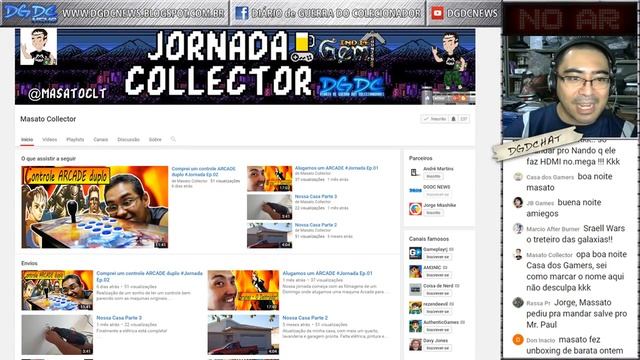Subscribe to AM3NIC with Inscrever-se button
Image resolution: width=640 pixels, height=360 pixels.
click(437, 276)
